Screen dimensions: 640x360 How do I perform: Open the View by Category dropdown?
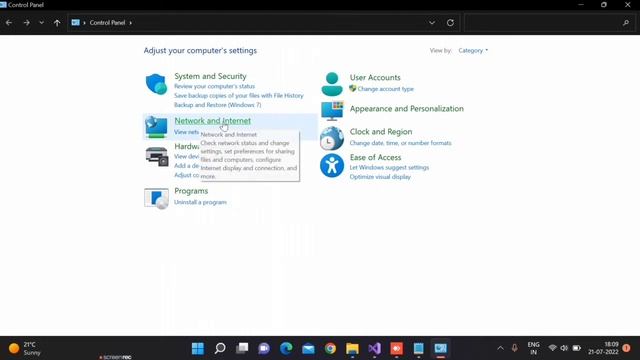coord(473,51)
